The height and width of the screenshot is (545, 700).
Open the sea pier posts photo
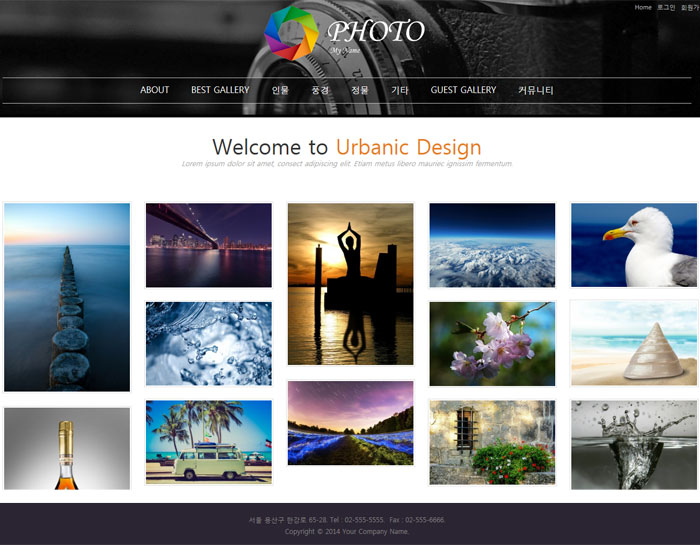(67, 297)
